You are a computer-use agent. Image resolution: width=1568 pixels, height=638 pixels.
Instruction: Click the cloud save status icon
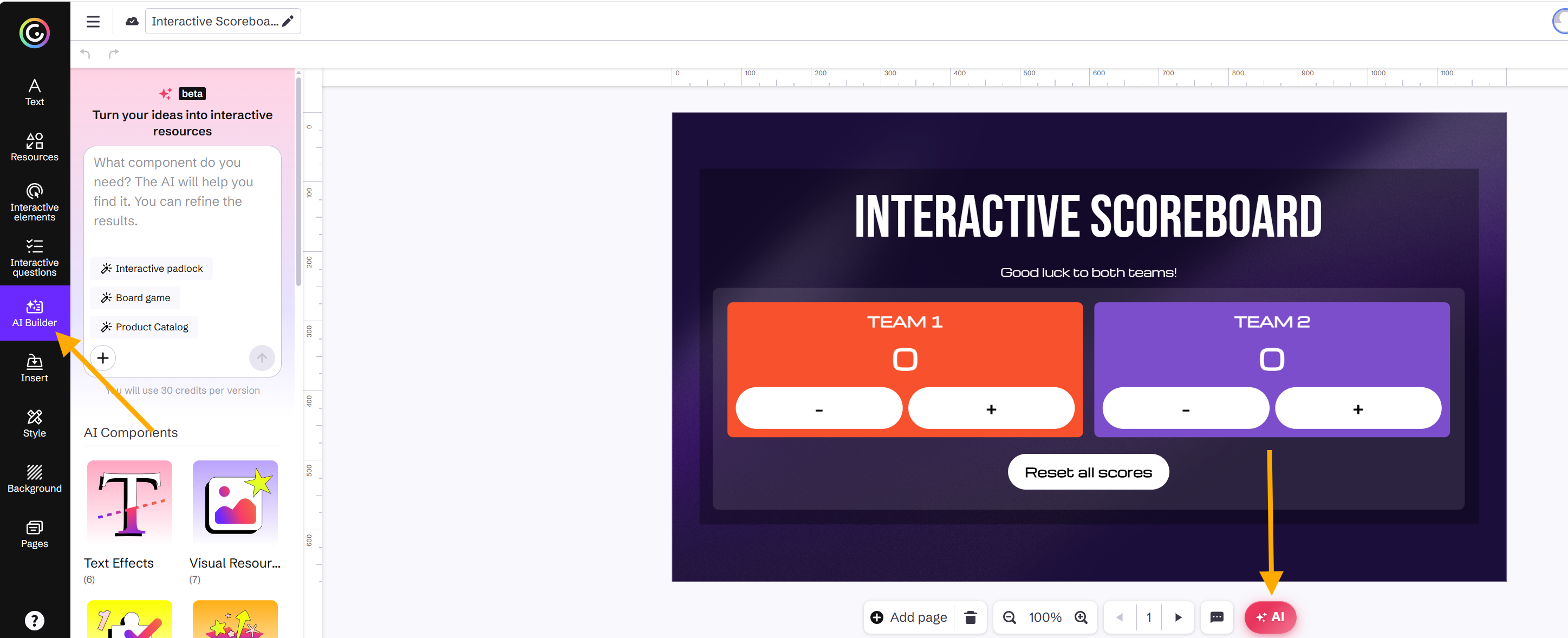(x=132, y=21)
